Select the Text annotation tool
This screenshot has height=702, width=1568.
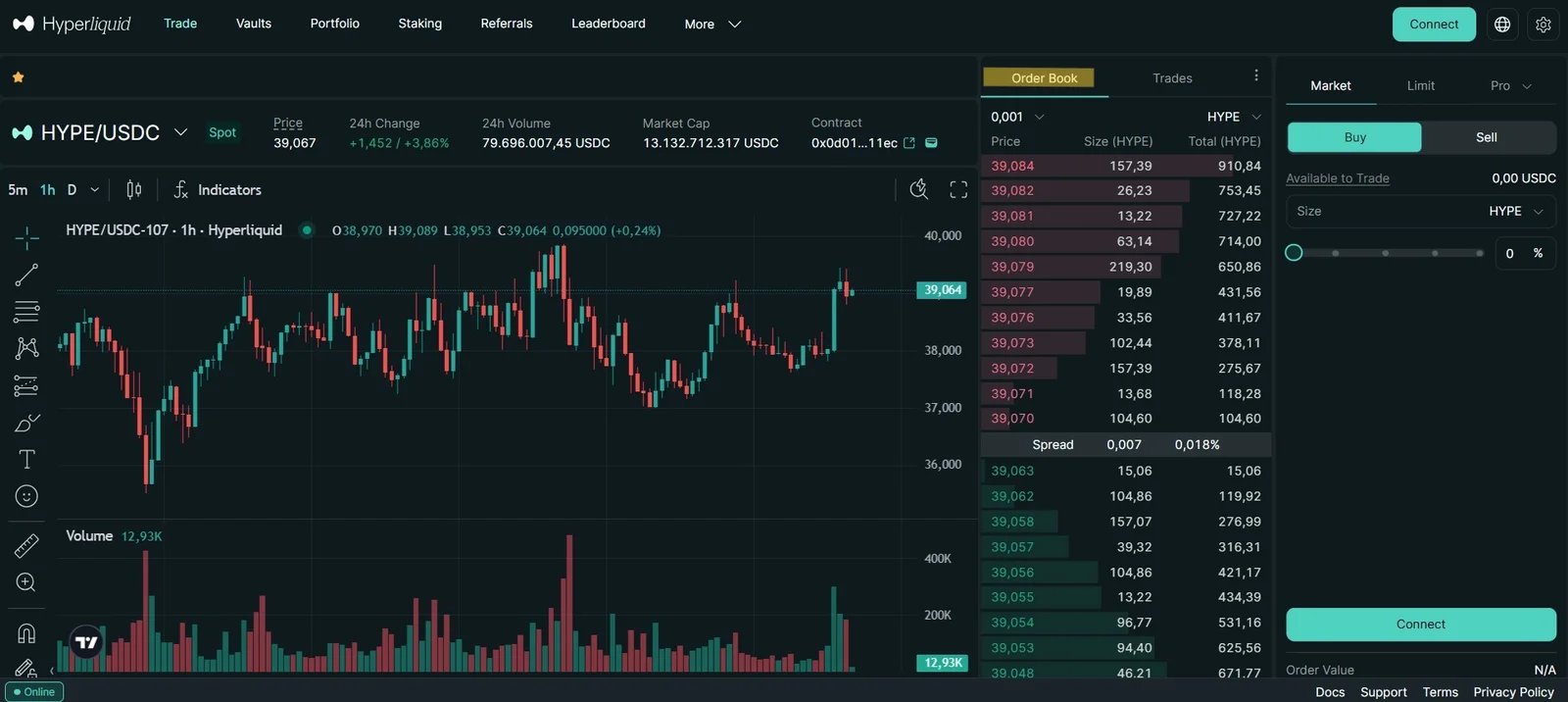pos(26,459)
